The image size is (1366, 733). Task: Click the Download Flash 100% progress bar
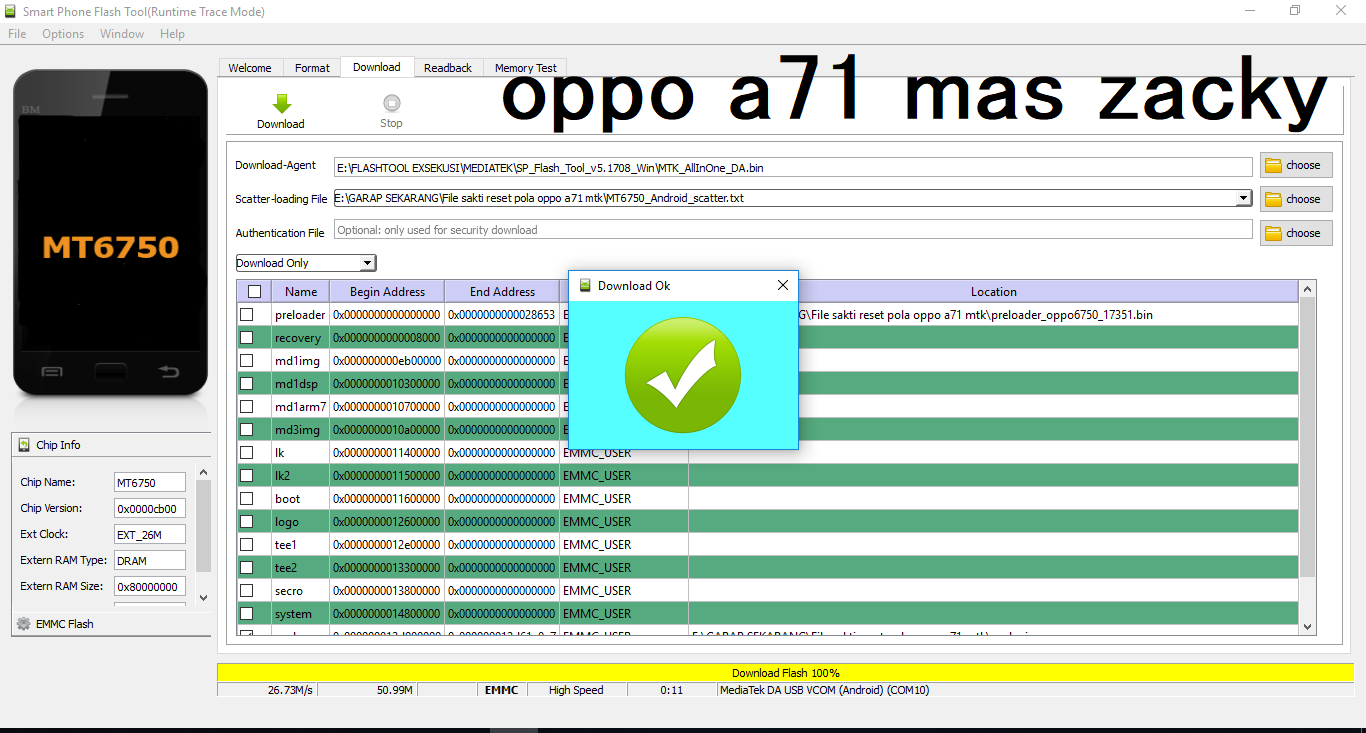tap(785, 673)
